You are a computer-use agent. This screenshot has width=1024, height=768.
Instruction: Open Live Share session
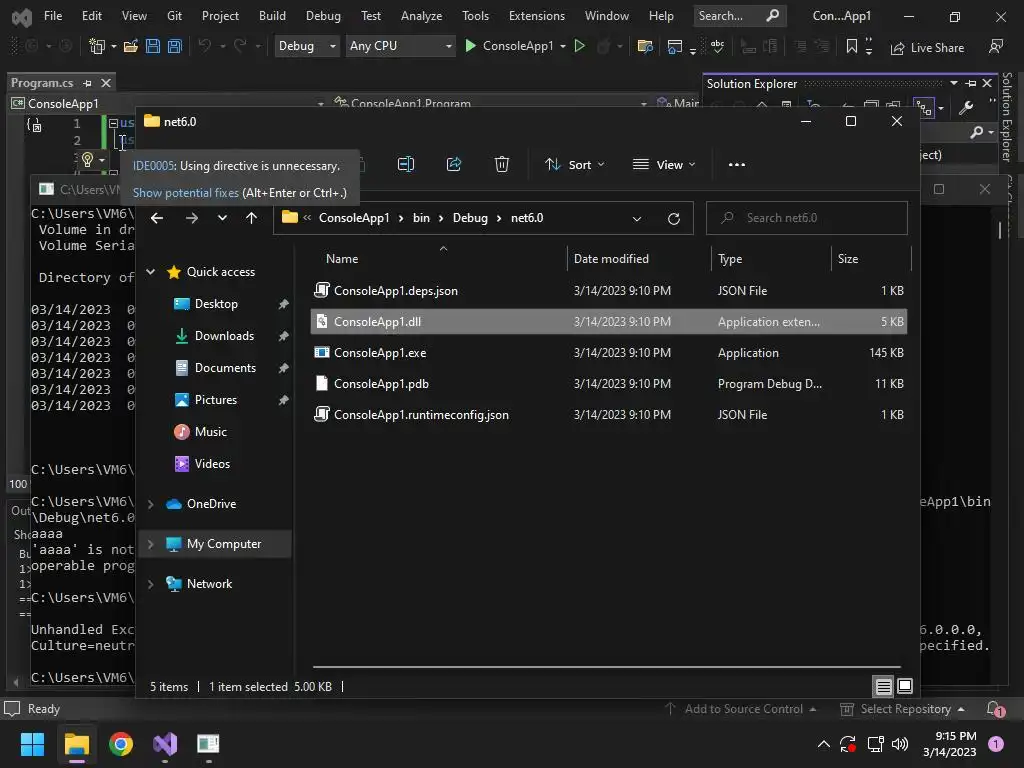click(927, 48)
